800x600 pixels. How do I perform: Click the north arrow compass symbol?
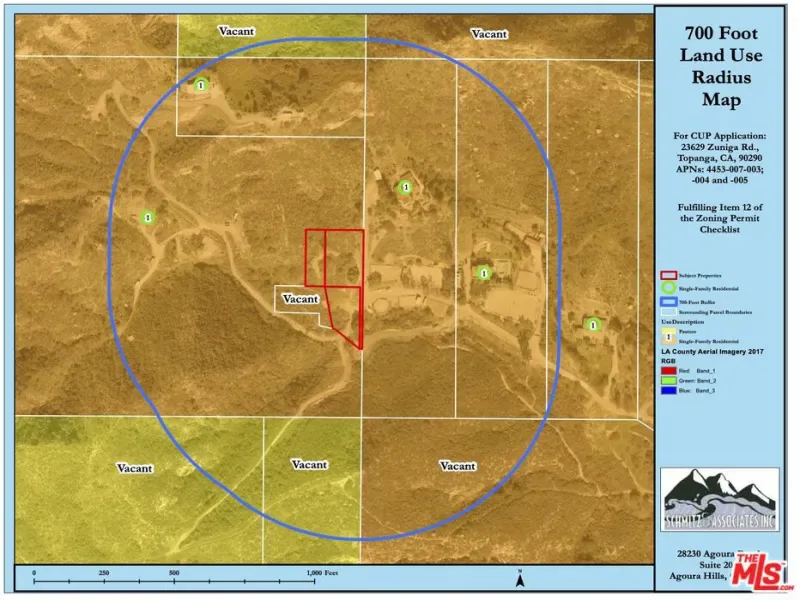point(521,578)
